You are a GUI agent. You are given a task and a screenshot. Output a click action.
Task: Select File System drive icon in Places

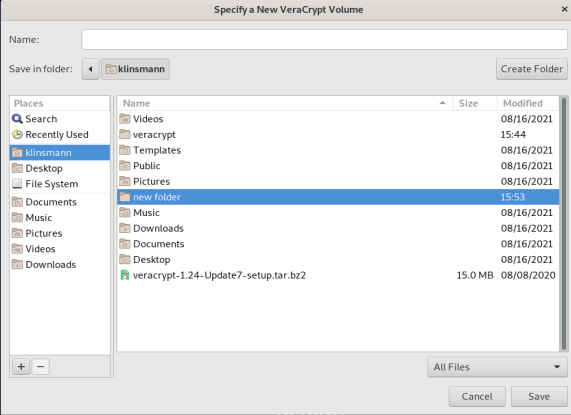[x=17, y=183]
